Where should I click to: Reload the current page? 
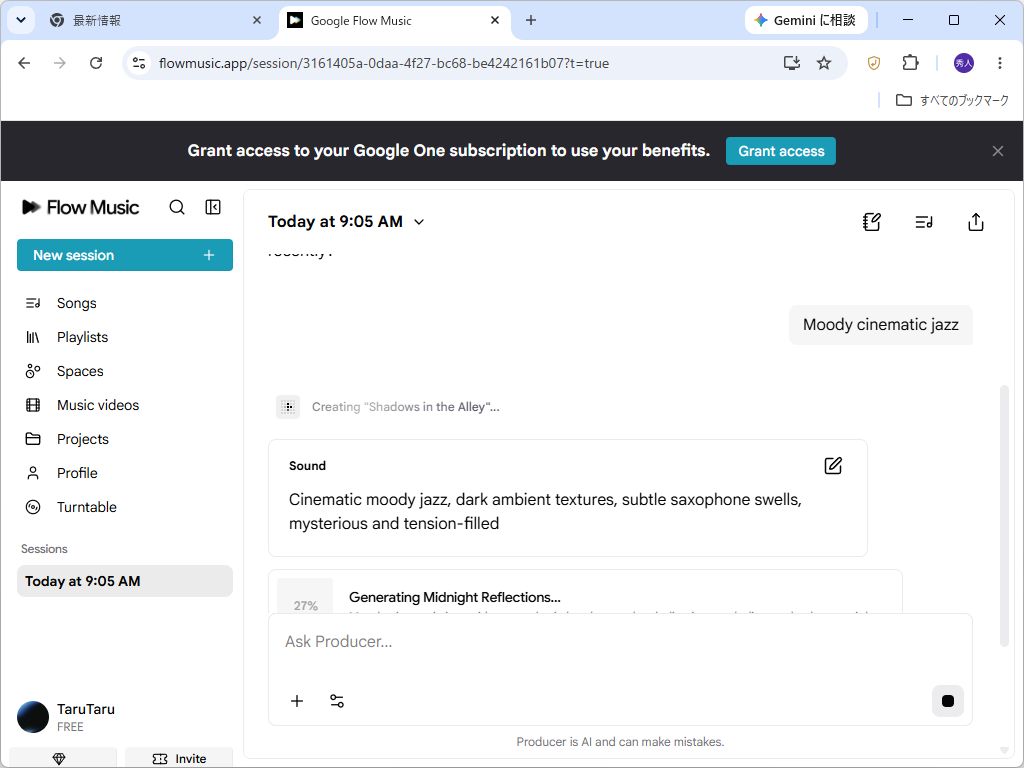click(96, 63)
